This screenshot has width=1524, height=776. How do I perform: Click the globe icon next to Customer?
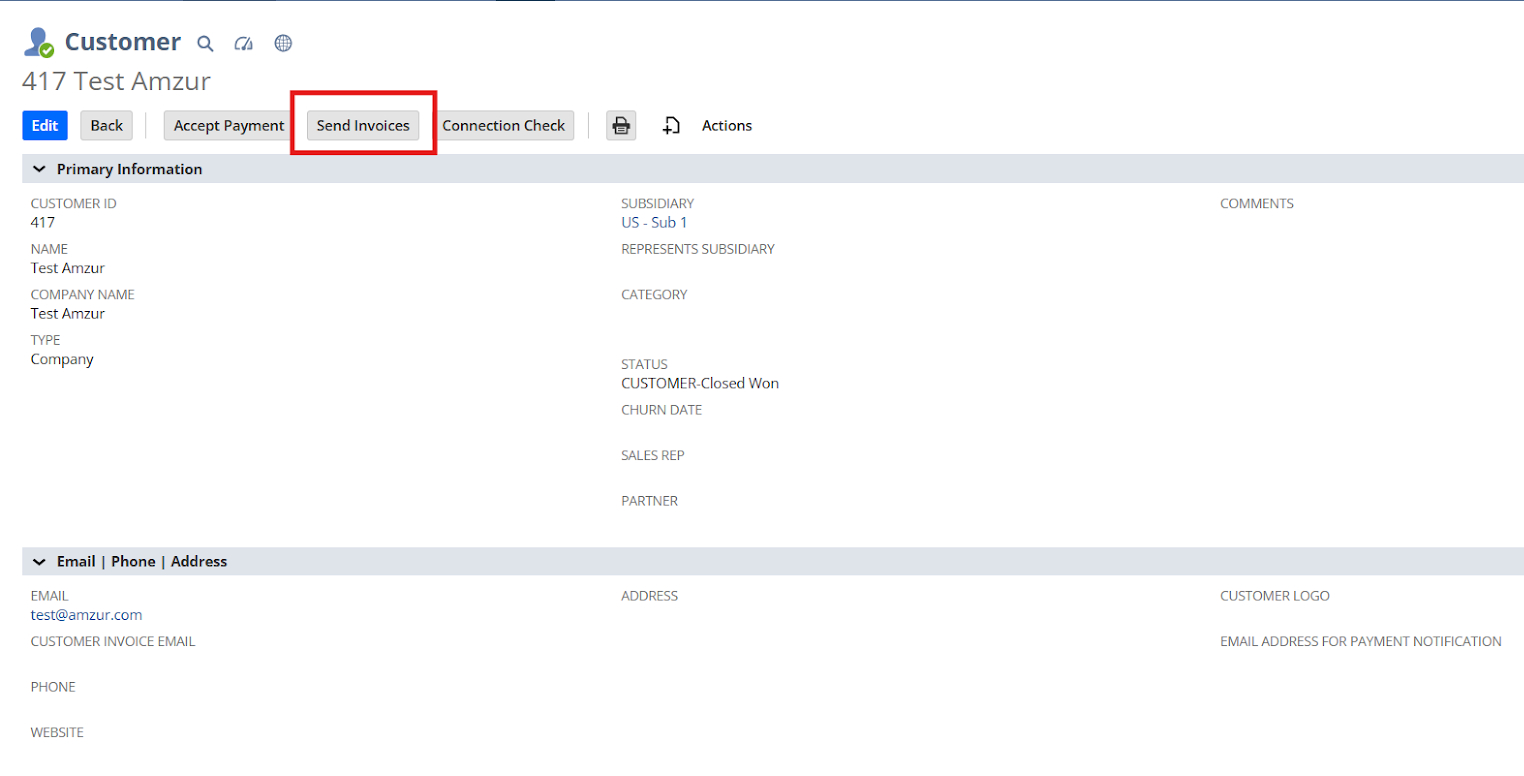pyautogui.click(x=283, y=43)
